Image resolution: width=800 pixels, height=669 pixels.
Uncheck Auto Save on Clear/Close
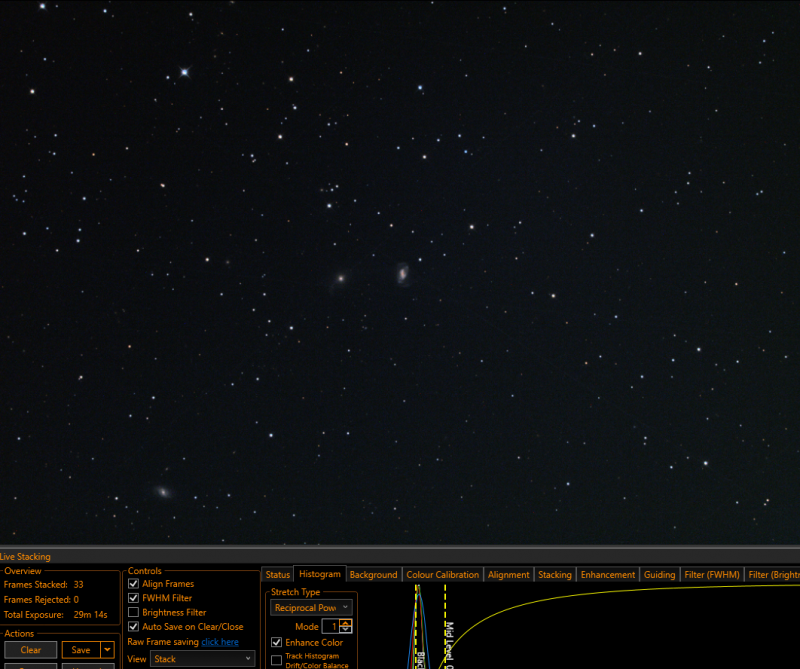[133, 626]
